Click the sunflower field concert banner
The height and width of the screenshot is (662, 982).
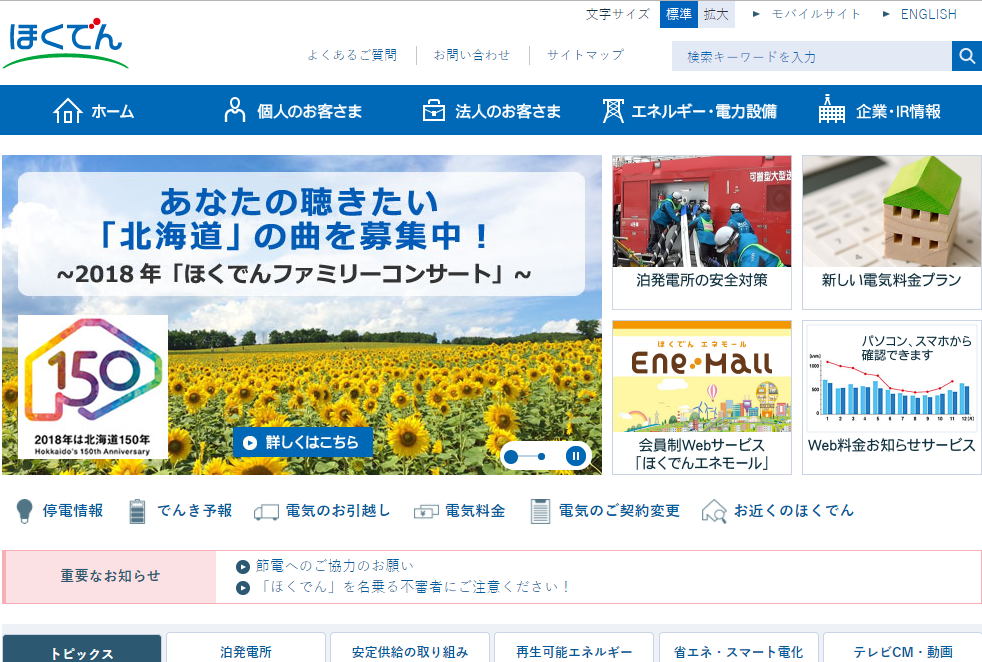pos(302,314)
